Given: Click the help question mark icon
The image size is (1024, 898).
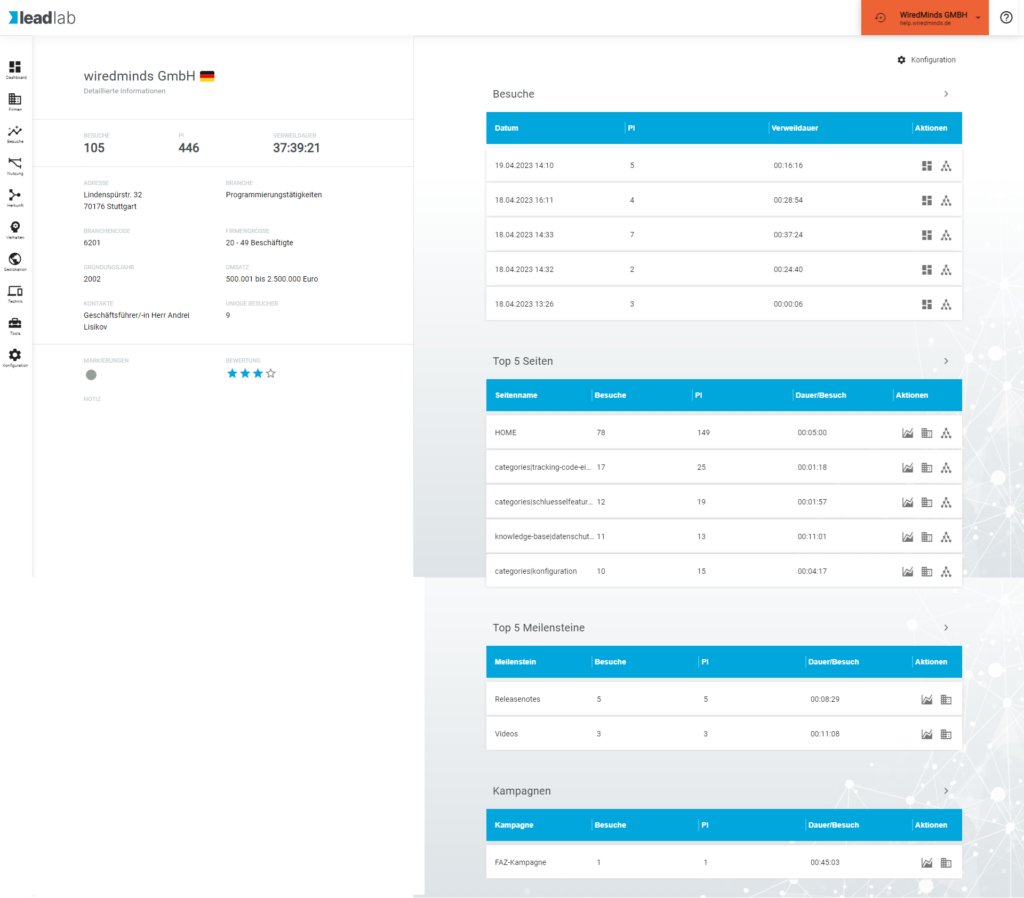Looking at the screenshot, I should [x=1006, y=18].
